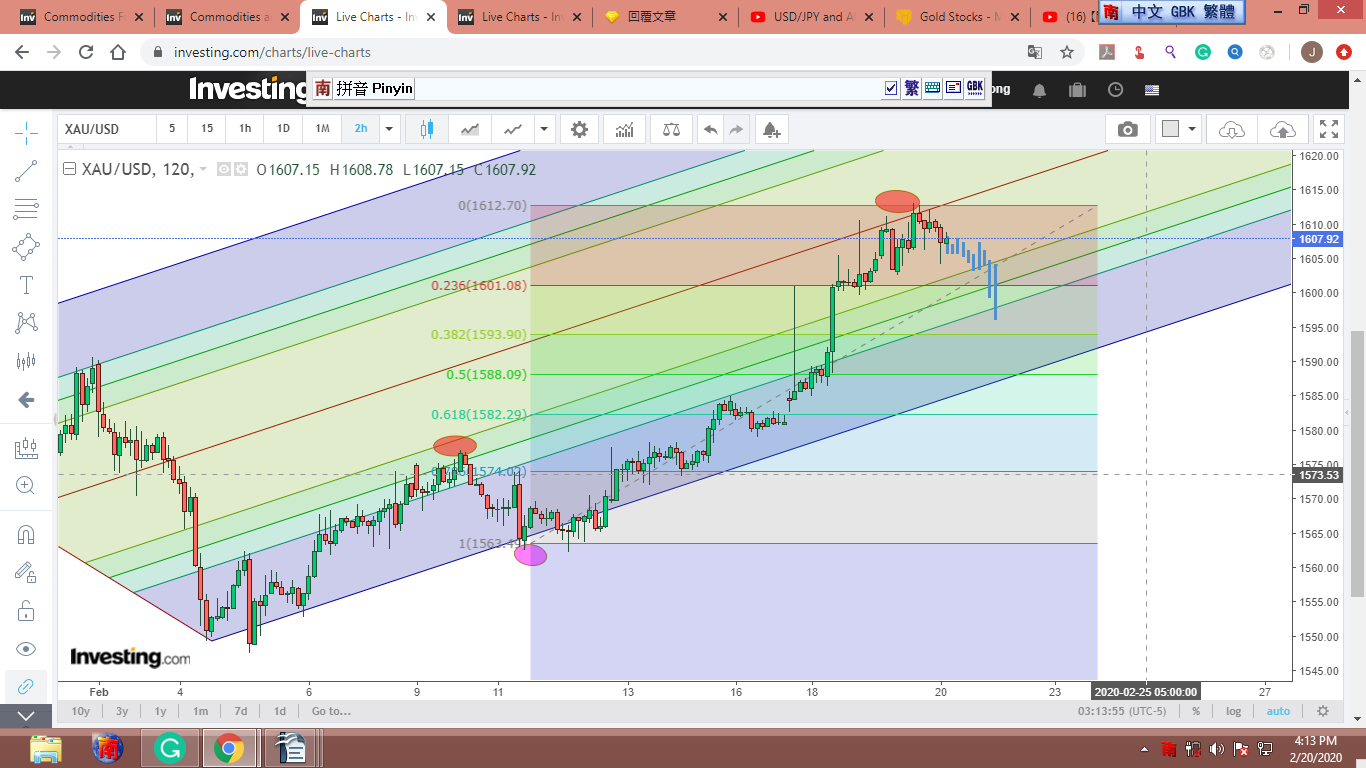
Task: Set the date range to 3y
Action: (122, 711)
